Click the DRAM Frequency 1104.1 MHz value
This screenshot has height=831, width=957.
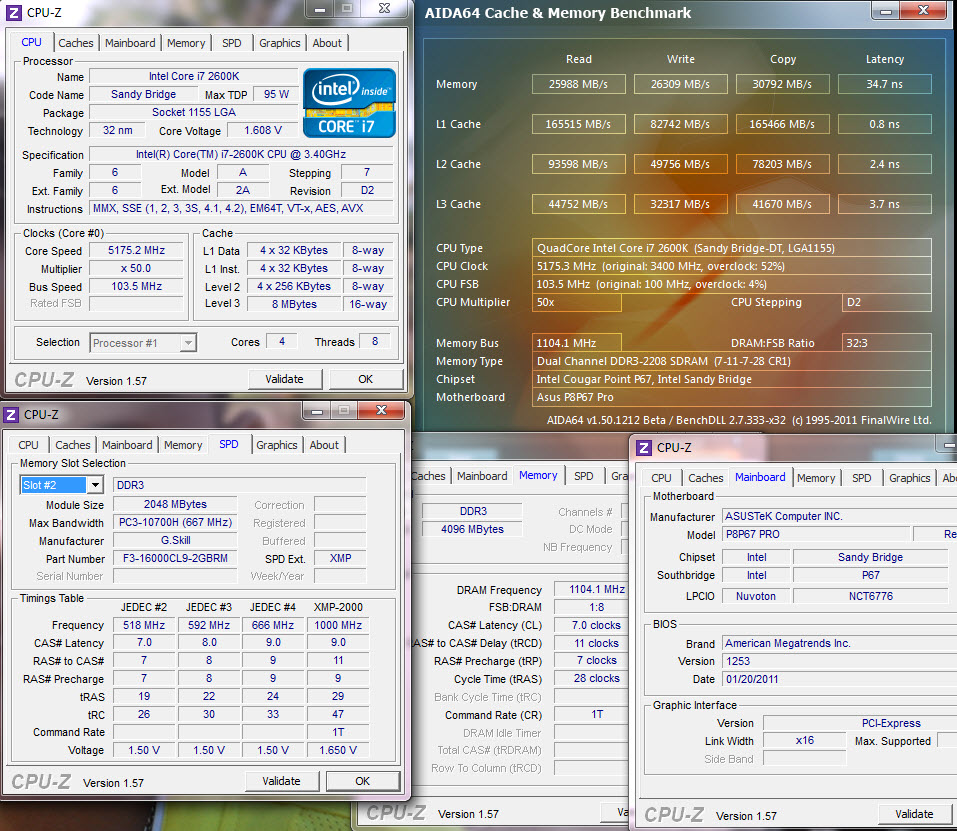[x=591, y=589]
